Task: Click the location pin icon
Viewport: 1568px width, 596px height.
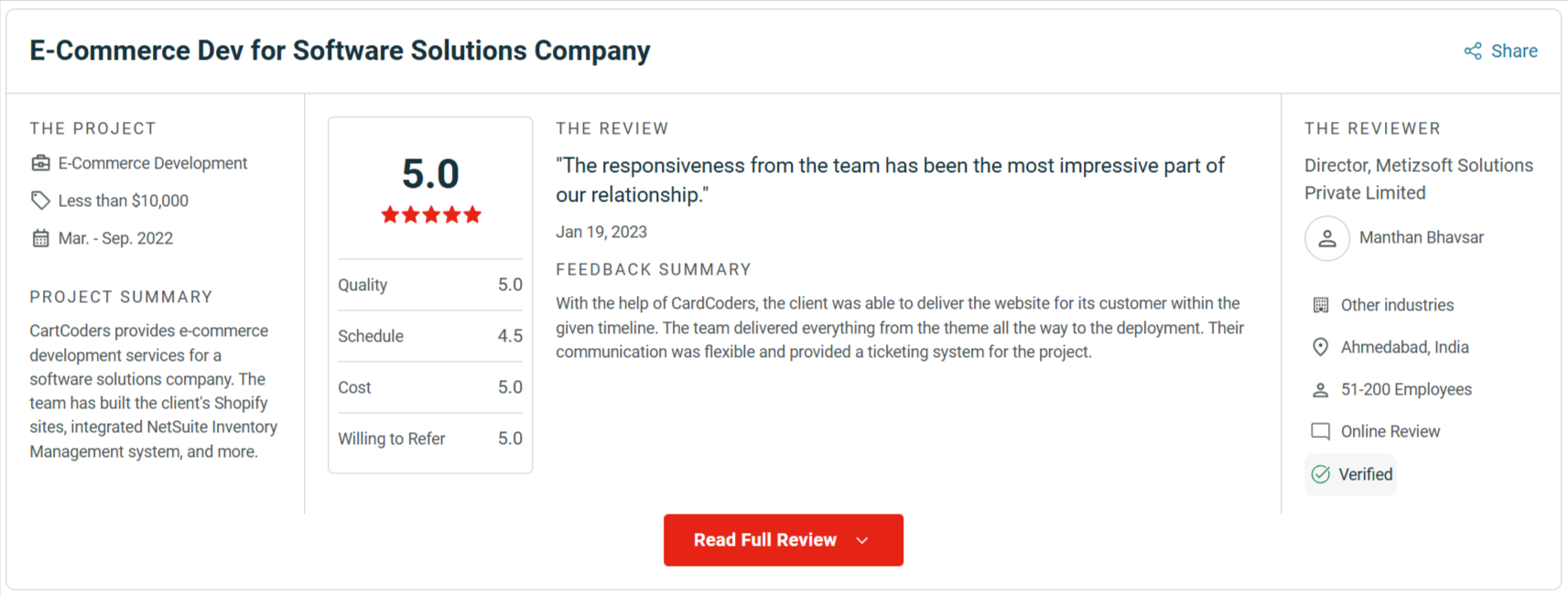Action: [x=1320, y=347]
